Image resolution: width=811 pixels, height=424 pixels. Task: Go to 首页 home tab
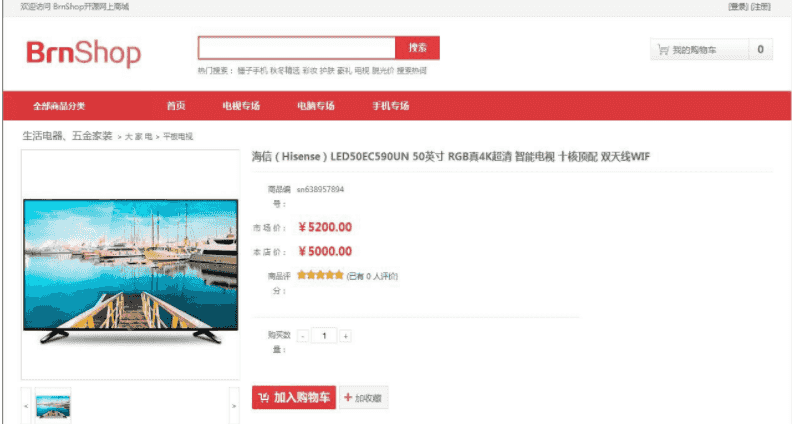(x=176, y=106)
